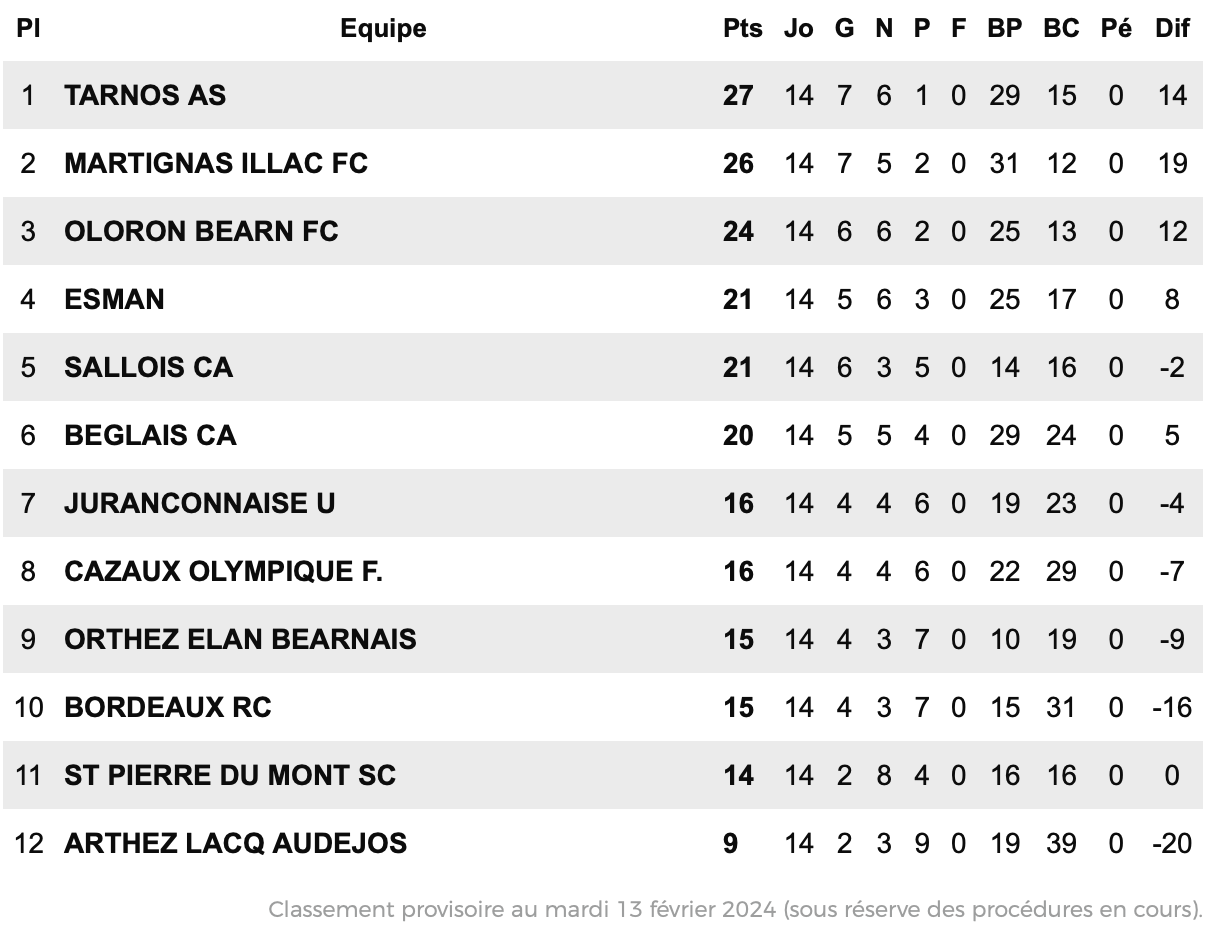This screenshot has height=948, width=1206.
Task: Click the BC column header
Action: [x=1061, y=29]
